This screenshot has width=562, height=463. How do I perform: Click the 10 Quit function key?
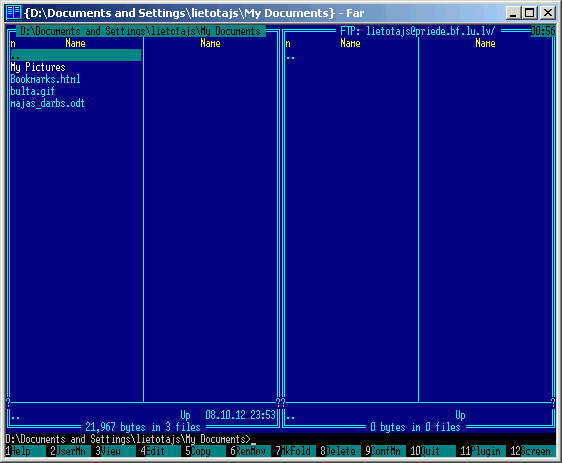click(433, 451)
